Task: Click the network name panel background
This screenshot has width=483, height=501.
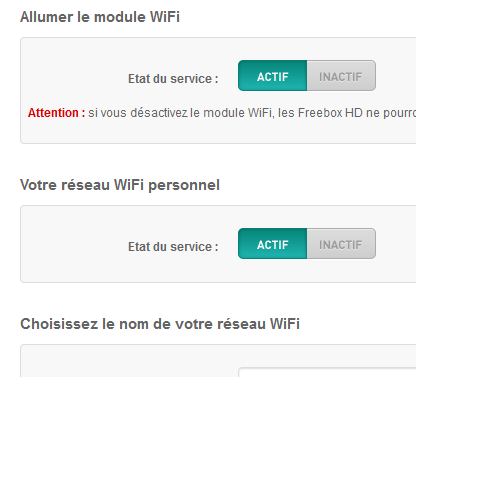Action: coord(127,362)
